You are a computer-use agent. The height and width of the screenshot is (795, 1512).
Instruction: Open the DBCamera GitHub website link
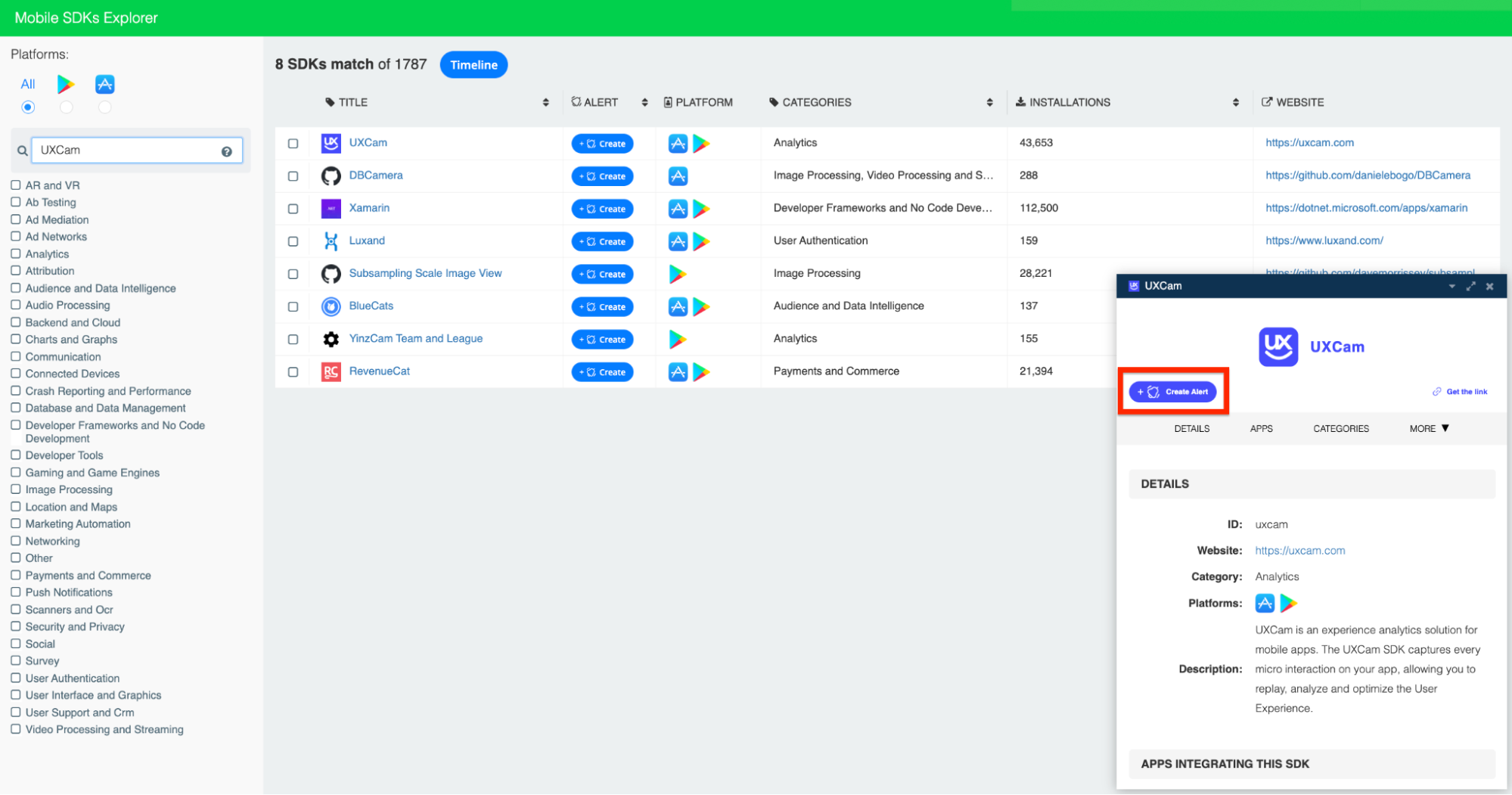[x=1368, y=175]
